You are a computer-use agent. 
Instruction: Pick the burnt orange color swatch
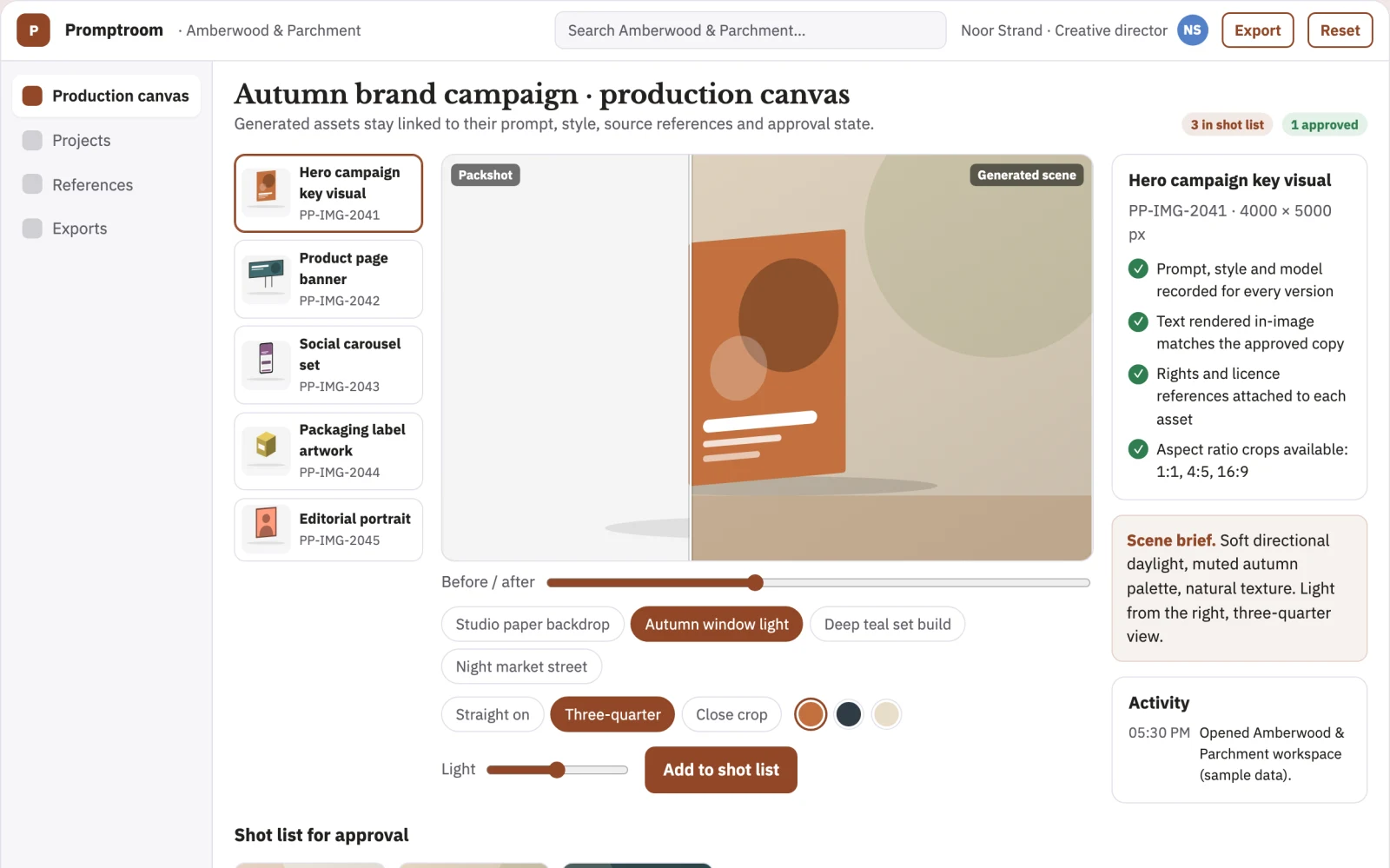[x=811, y=714]
